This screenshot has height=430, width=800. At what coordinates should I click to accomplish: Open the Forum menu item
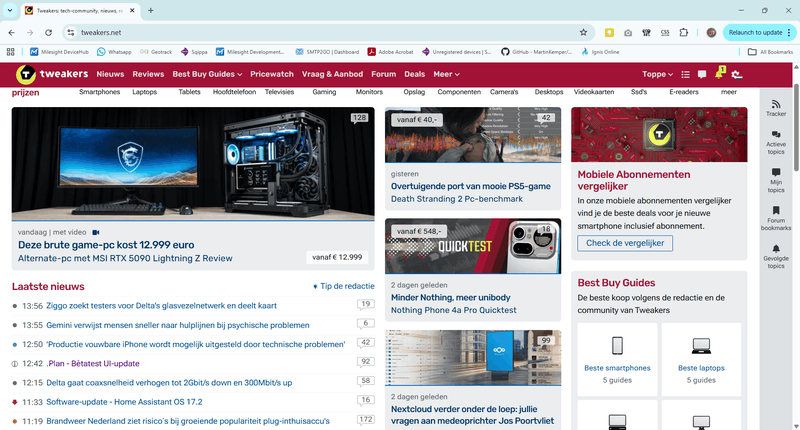[x=384, y=74]
